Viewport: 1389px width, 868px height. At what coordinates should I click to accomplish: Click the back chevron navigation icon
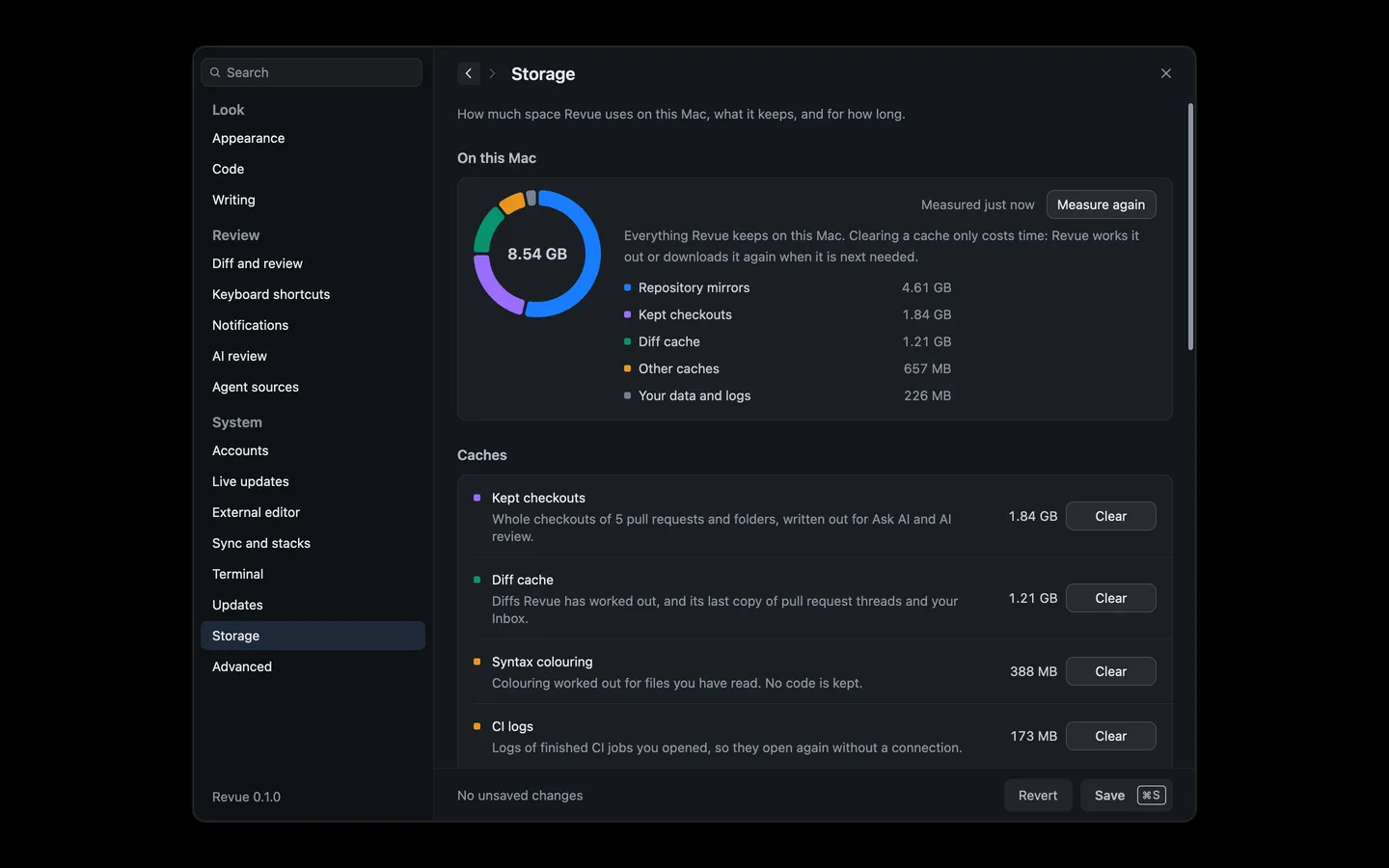(x=469, y=73)
